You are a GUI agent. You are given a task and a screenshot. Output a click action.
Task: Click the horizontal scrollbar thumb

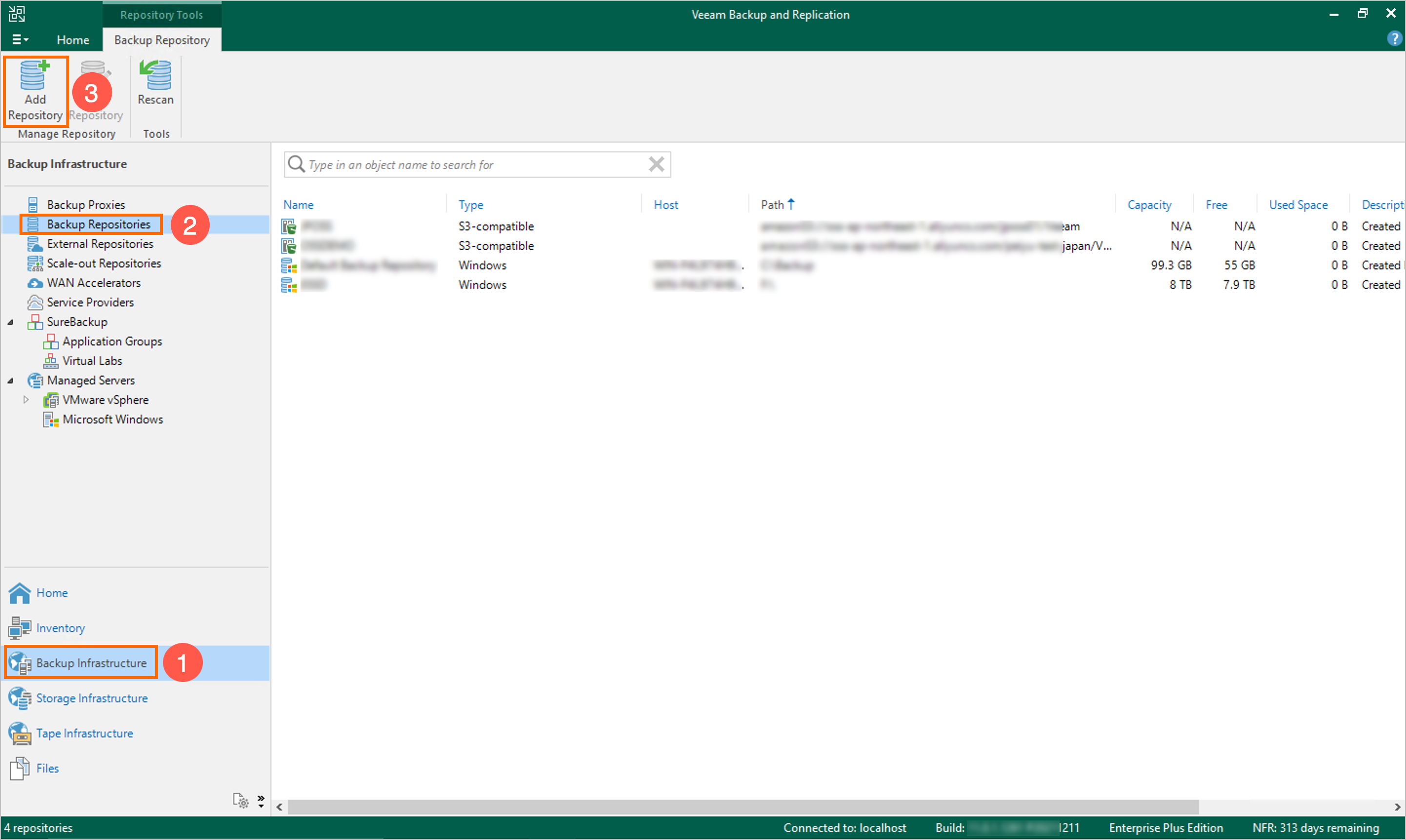coord(743,807)
